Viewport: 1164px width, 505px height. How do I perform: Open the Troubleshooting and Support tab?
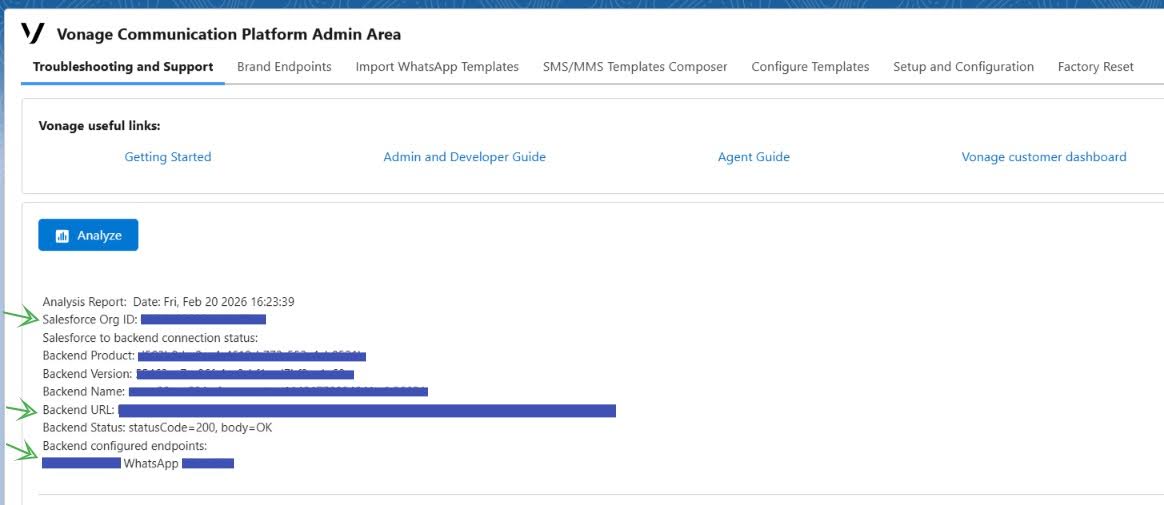(123, 67)
